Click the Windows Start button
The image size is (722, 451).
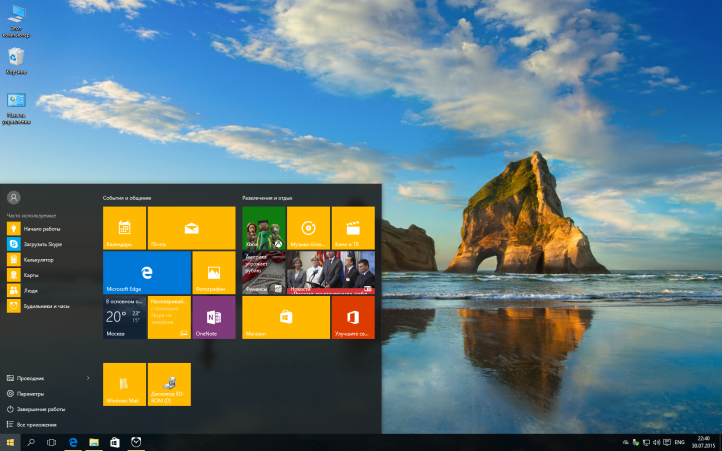tap(10, 443)
